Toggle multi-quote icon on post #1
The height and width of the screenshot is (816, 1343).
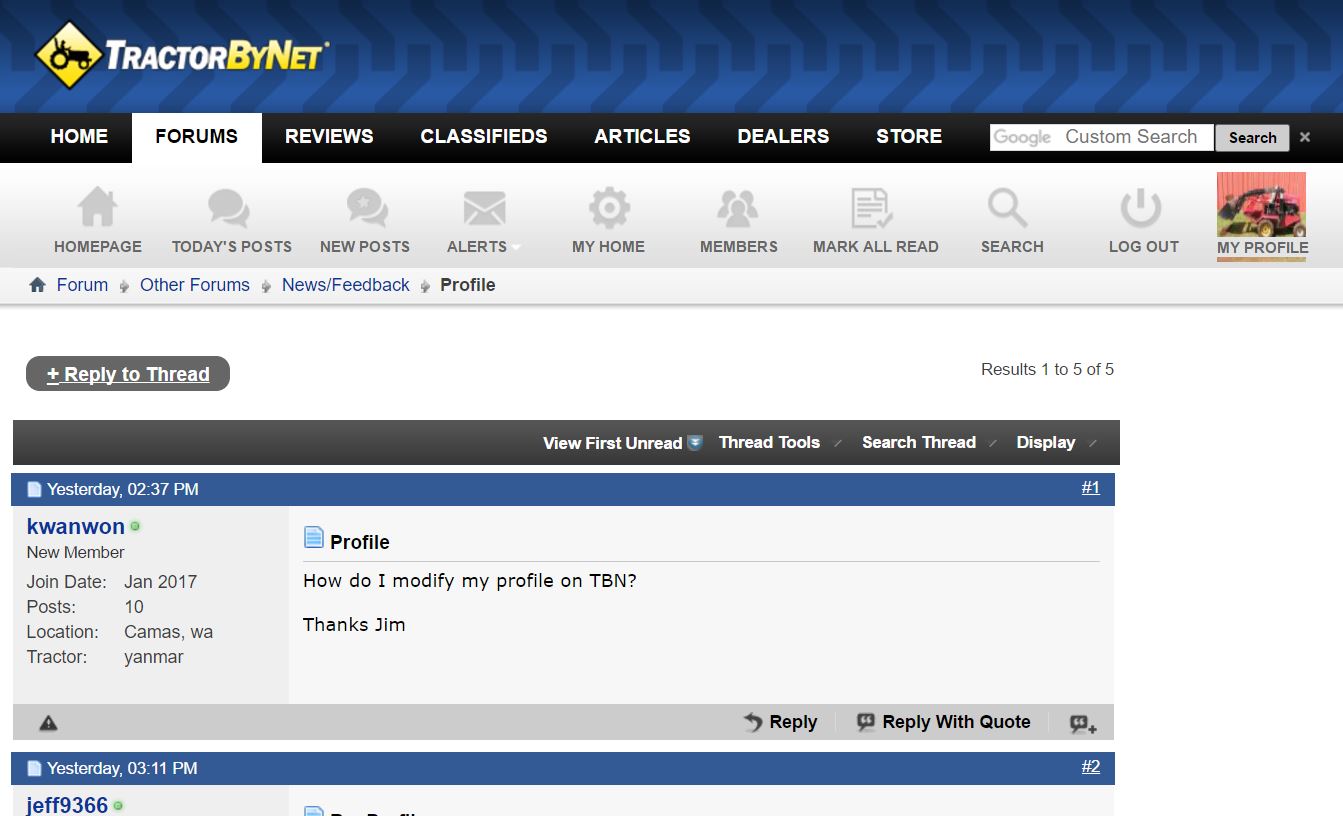click(x=1083, y=724)
